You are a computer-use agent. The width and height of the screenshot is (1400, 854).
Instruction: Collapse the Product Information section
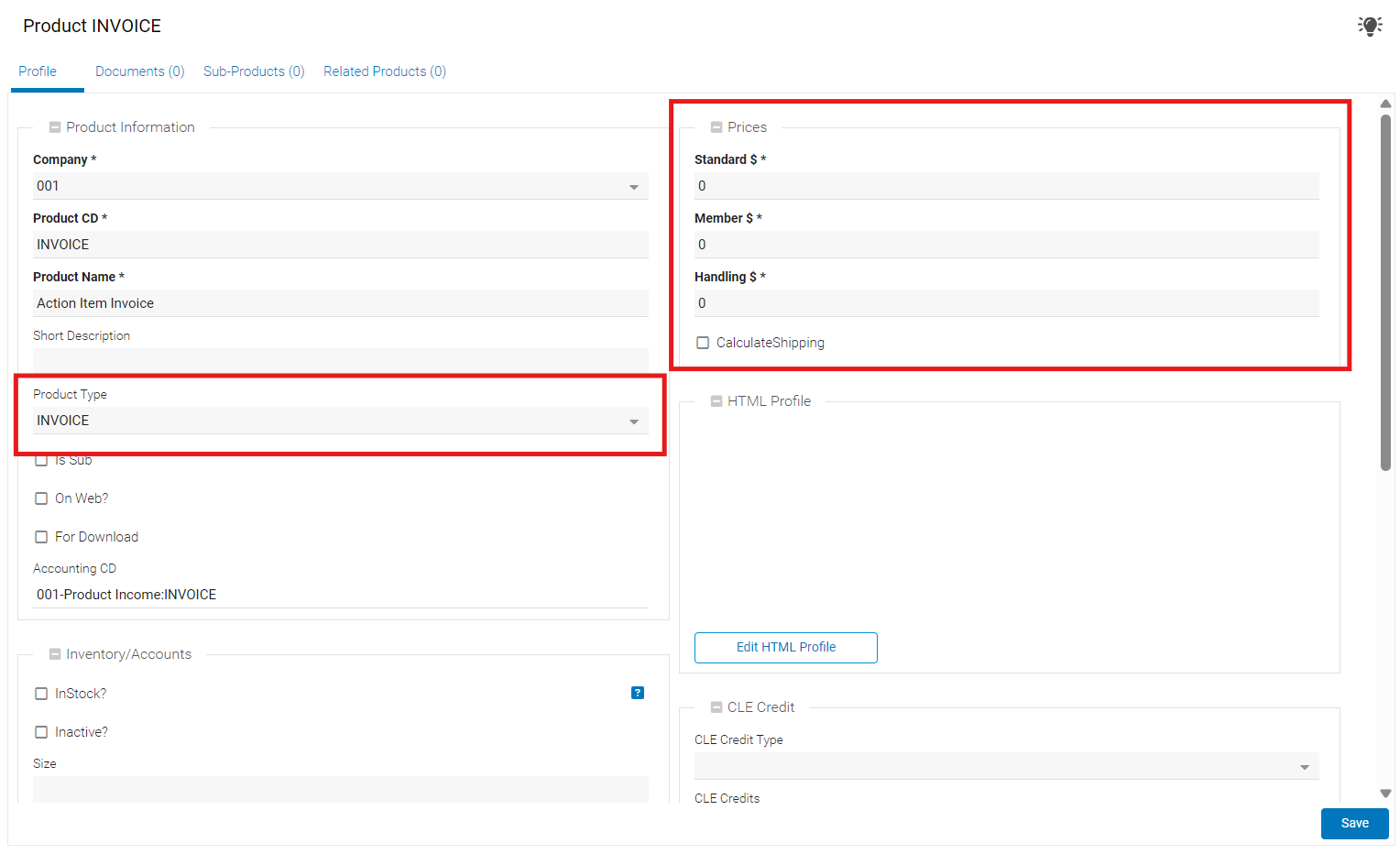pos(55,127)
